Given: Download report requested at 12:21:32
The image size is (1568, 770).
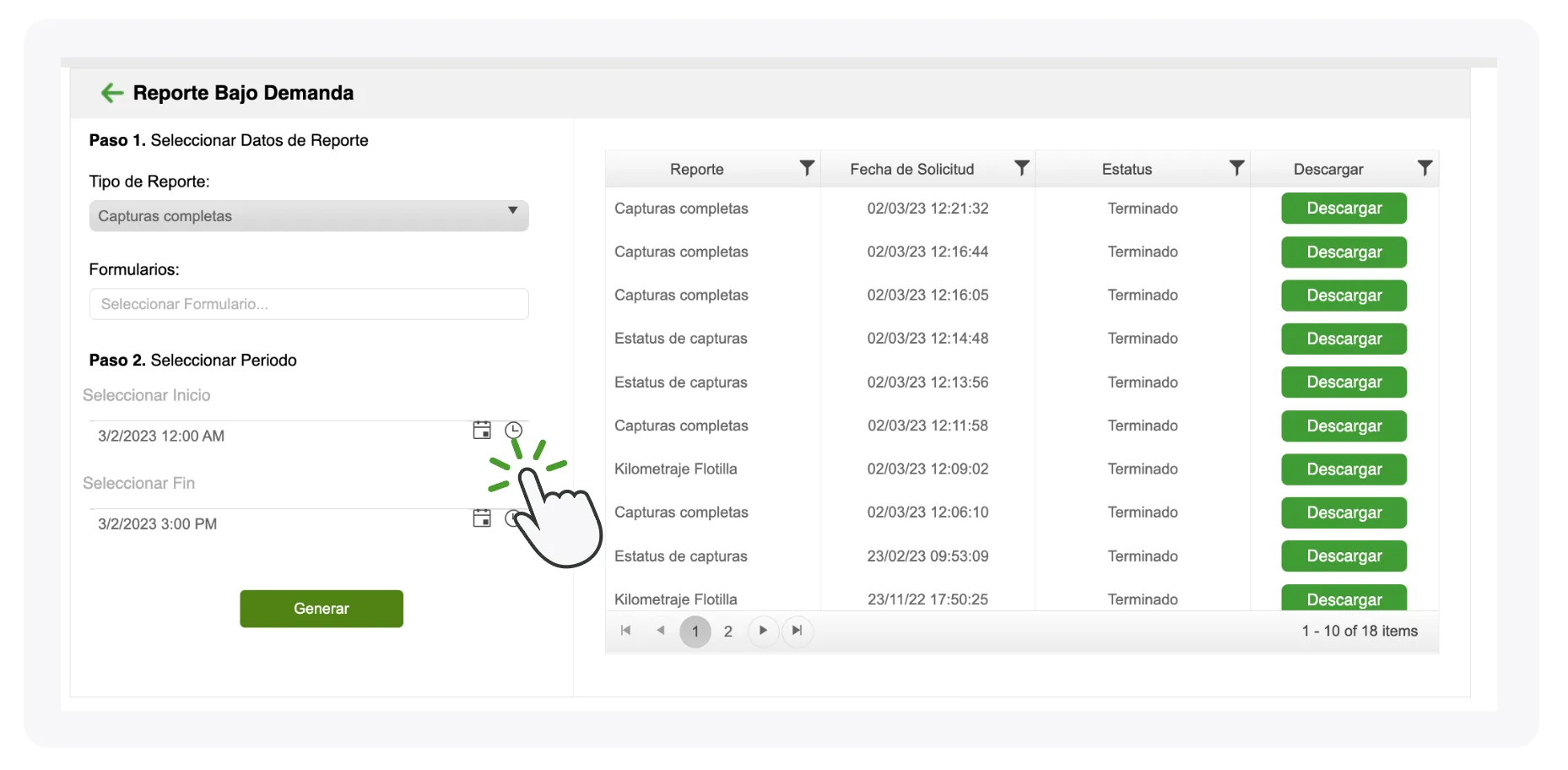Looking at the screenshot, I should pos(1344,209).
